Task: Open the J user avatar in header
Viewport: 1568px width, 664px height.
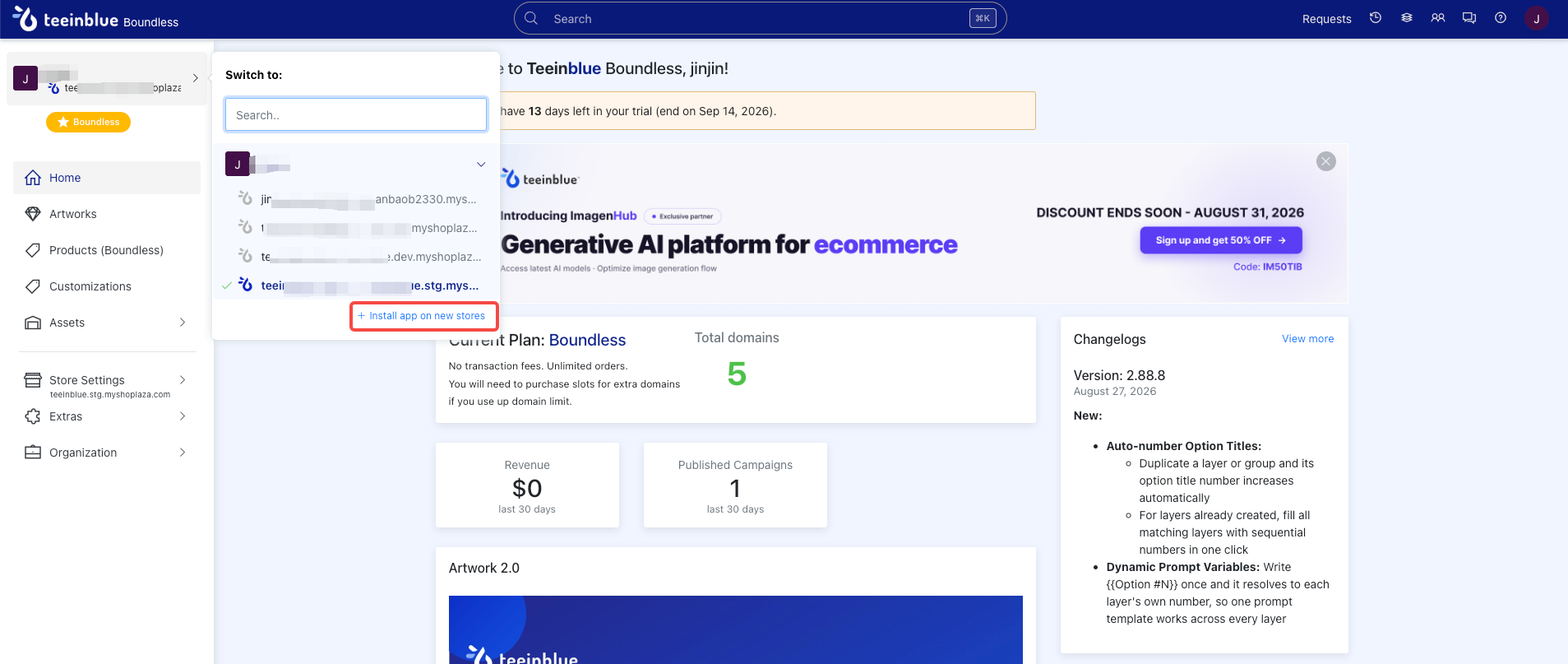Action: coord(1537,18)
